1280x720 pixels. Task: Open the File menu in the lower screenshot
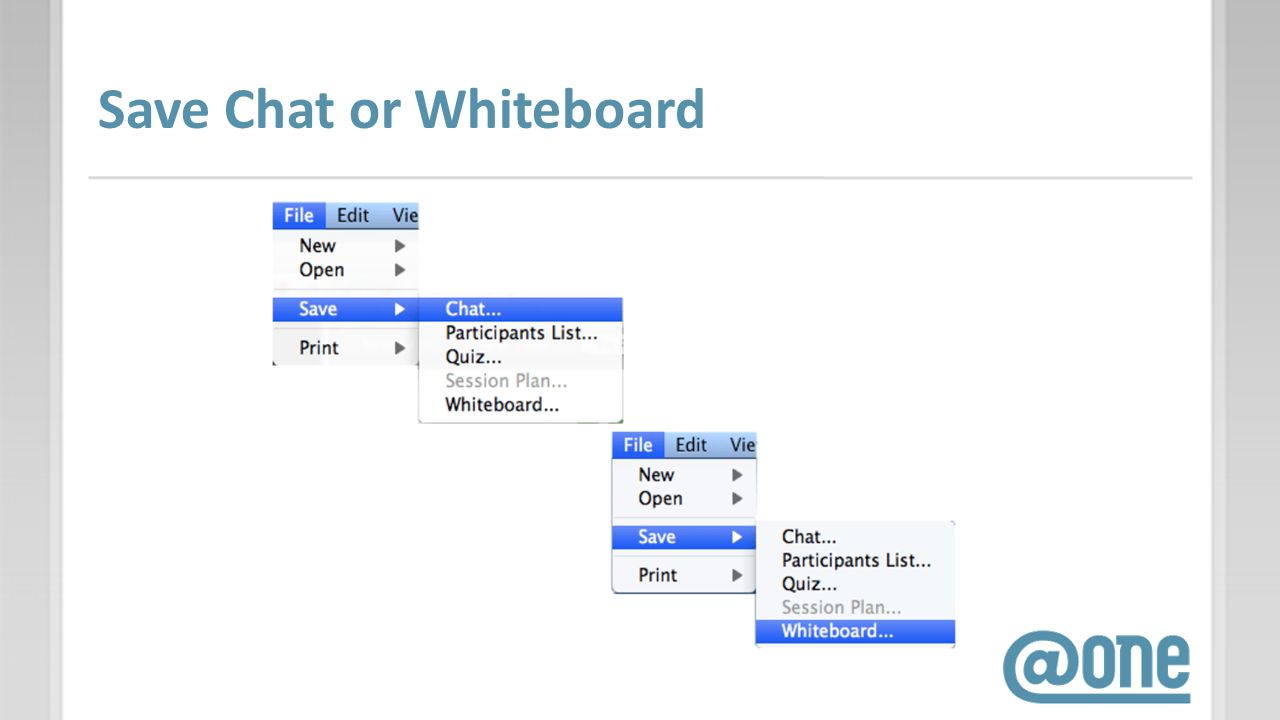point(637,445)
